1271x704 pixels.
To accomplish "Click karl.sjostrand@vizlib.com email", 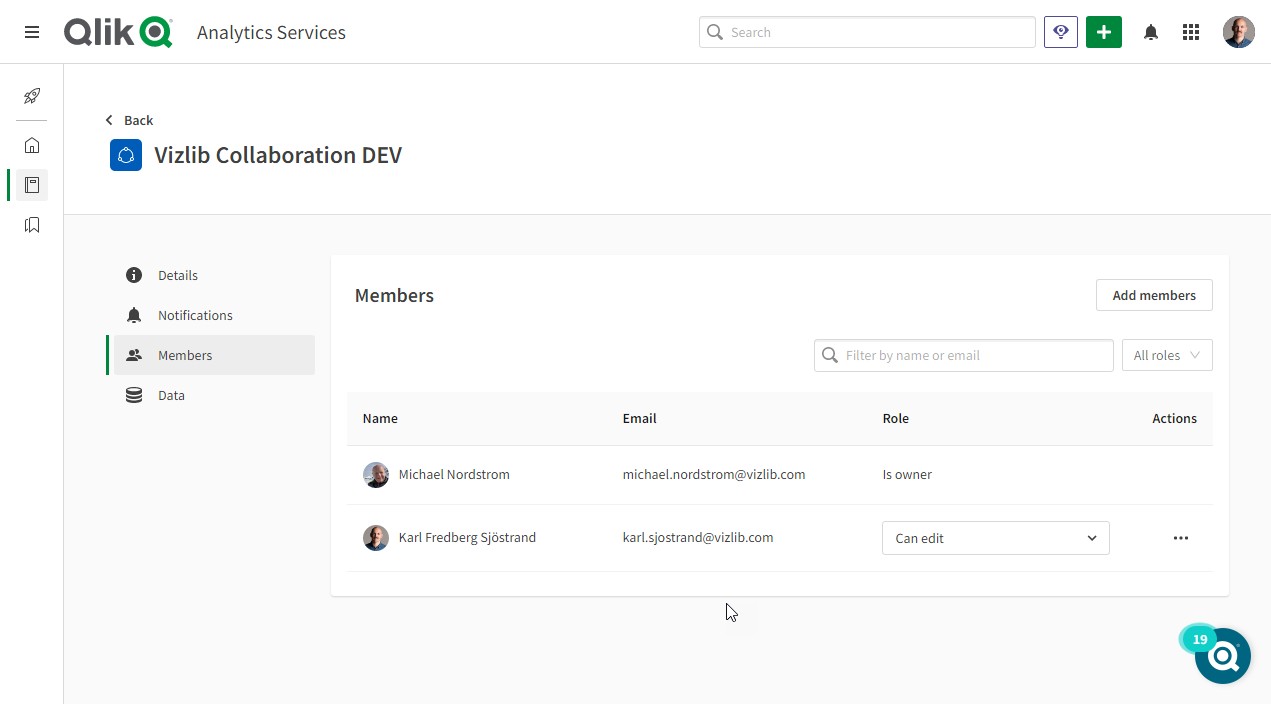I will coord(698,537).
